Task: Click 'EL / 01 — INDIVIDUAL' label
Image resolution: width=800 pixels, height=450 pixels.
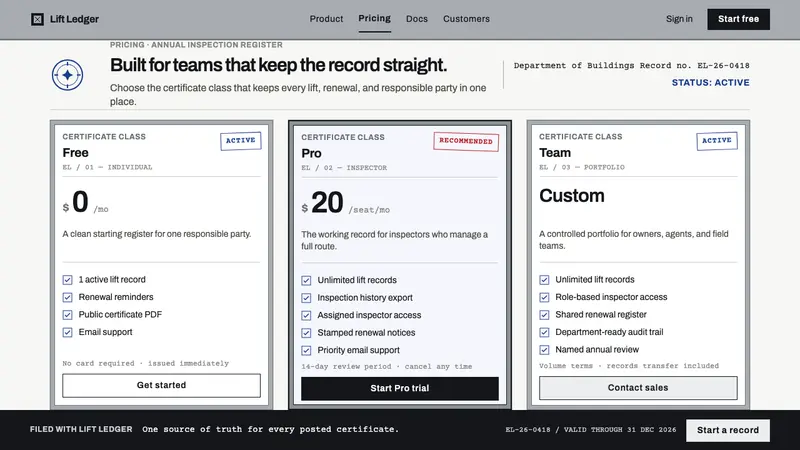Action: (x=108, y=167)
